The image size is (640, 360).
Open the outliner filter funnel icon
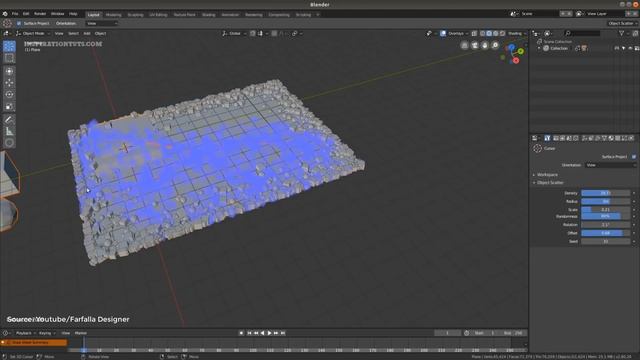[x=622, y=33]
